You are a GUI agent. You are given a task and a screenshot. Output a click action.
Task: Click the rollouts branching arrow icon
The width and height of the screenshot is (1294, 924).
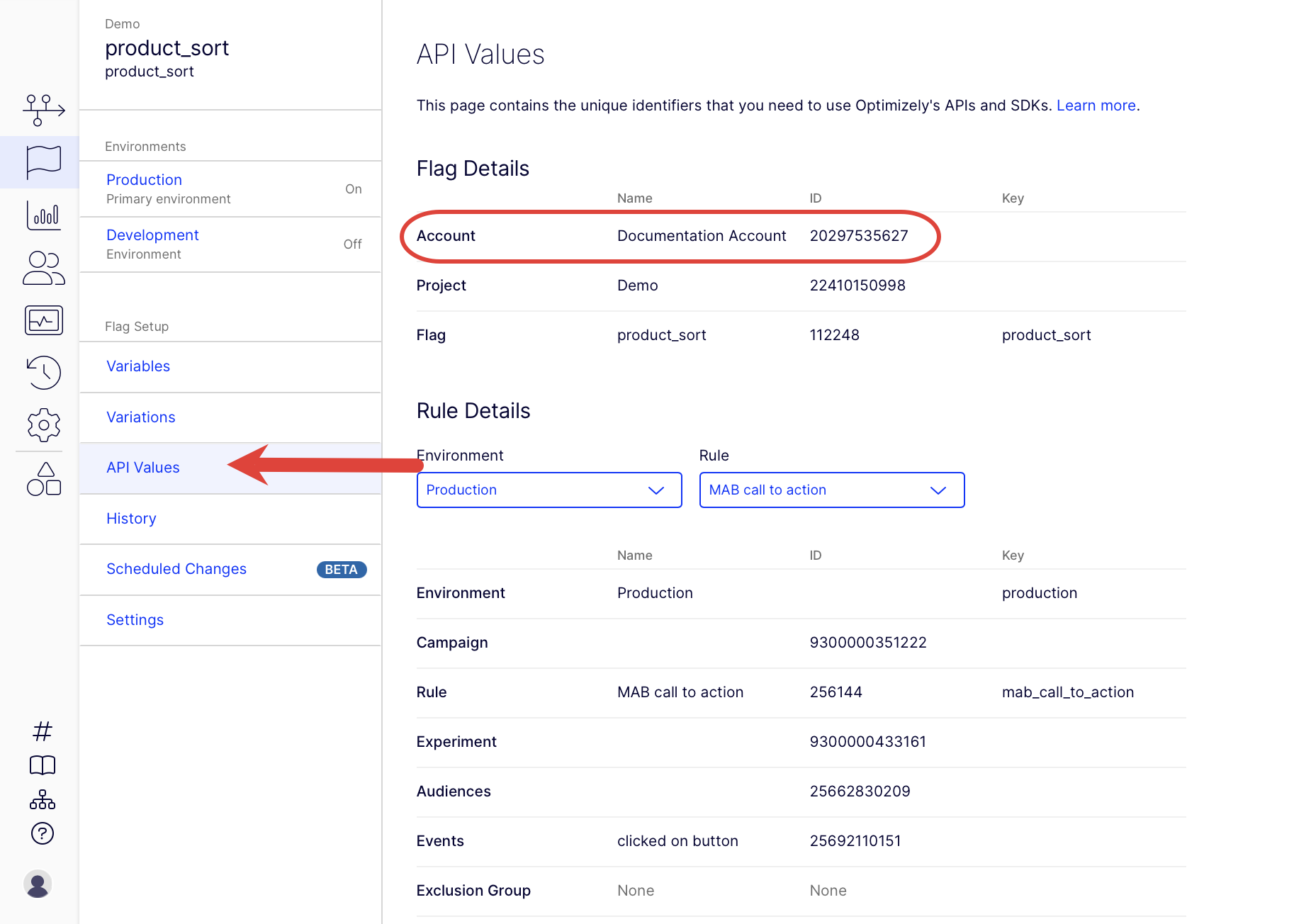click(x=43, y=110)
